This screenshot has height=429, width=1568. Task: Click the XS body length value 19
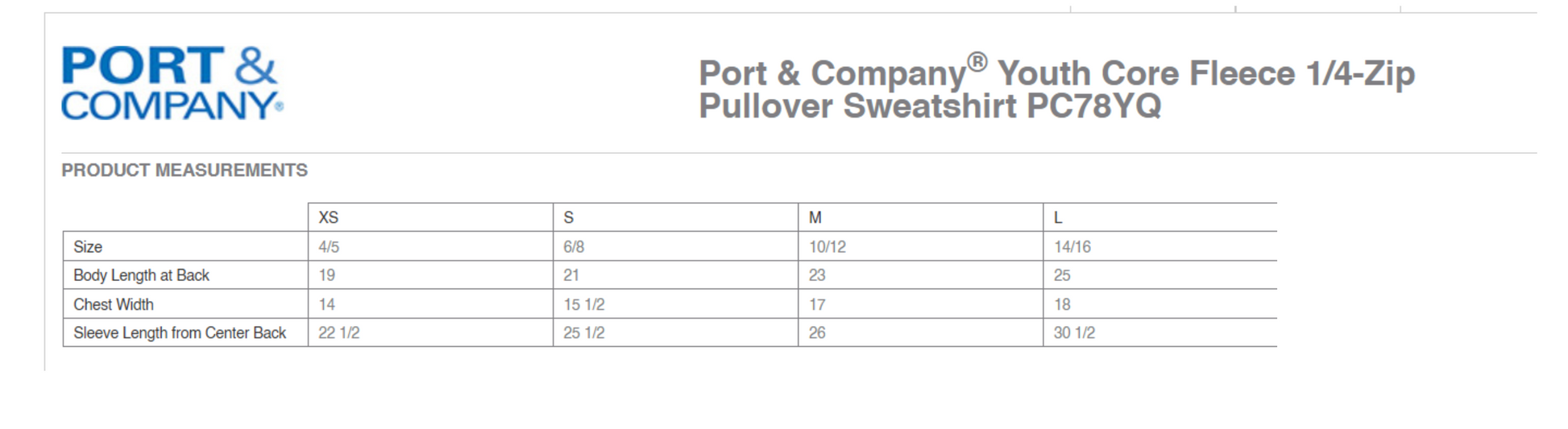click(x=327, y=275)
